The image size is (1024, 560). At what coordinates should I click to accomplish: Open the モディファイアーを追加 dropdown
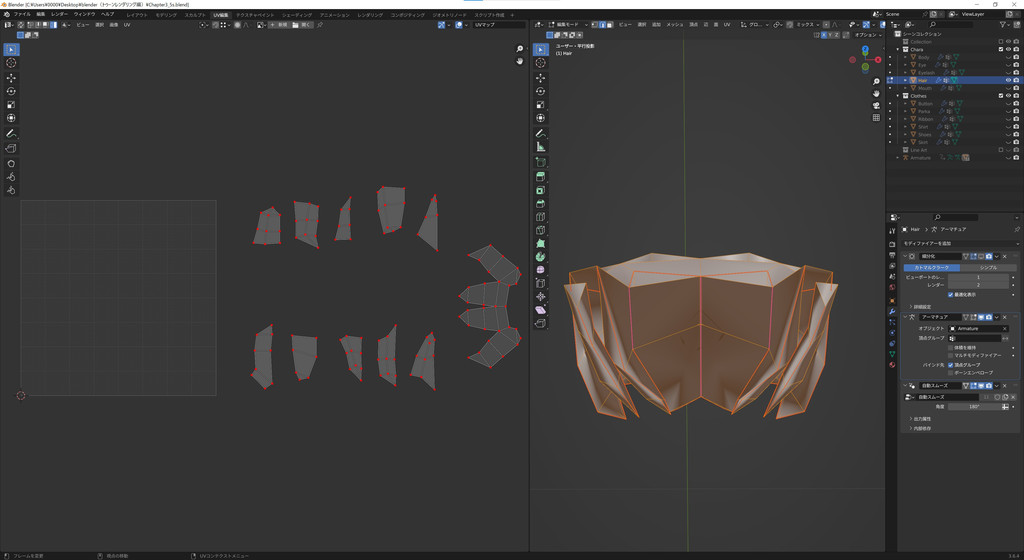click(x=960, y=243)
